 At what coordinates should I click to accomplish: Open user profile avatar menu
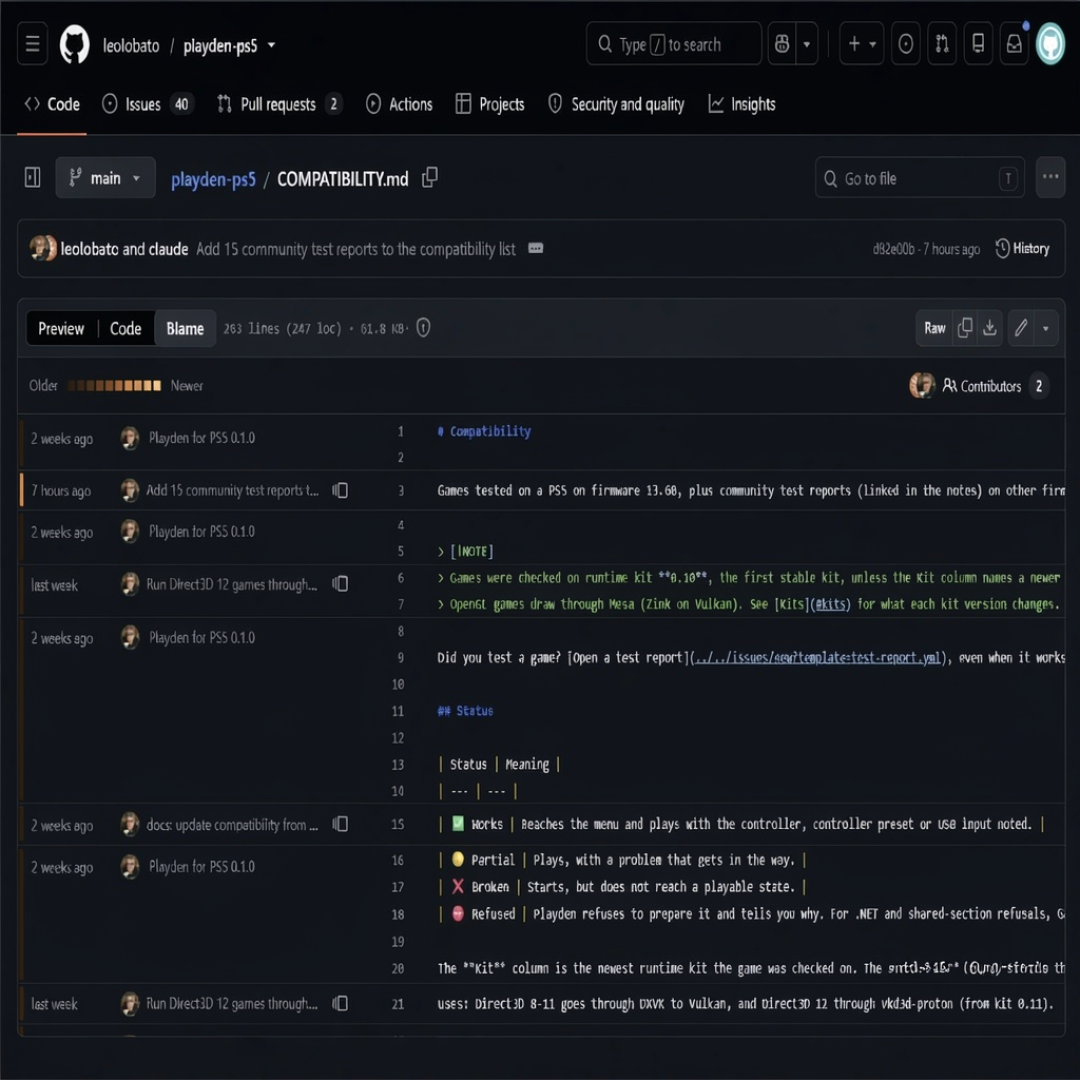pos(1050,44)
